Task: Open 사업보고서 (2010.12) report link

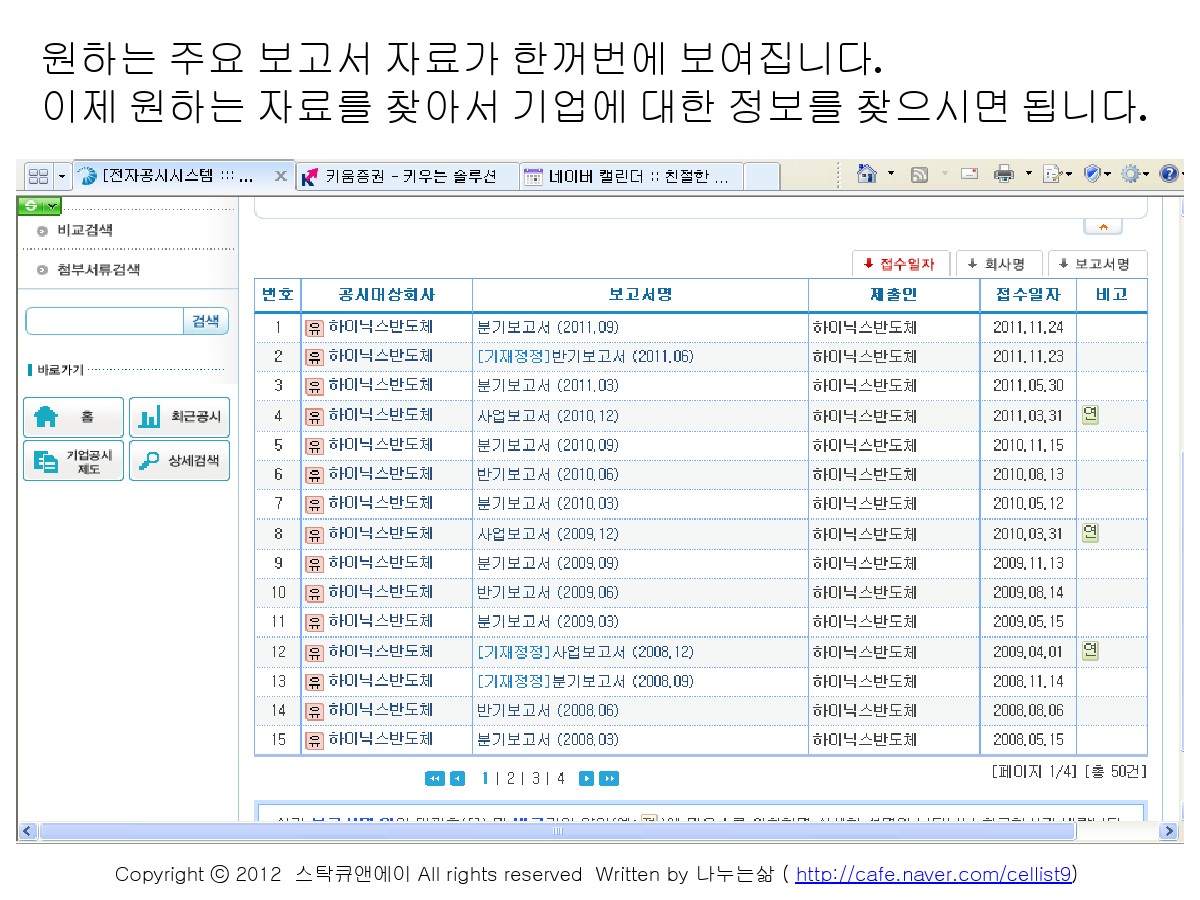Action: tap(547, 415)
